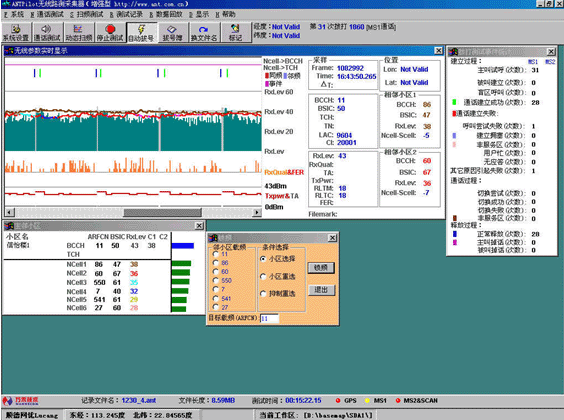Screen dimensions: 564x420
Task: Open the 系统 menu
Action: point(14,14)
